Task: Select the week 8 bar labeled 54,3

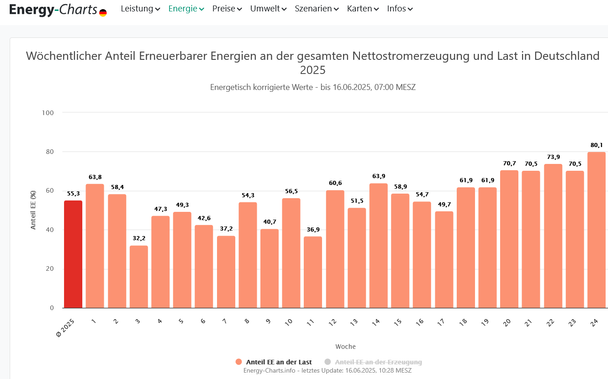Action: click(x=248, y=255)
